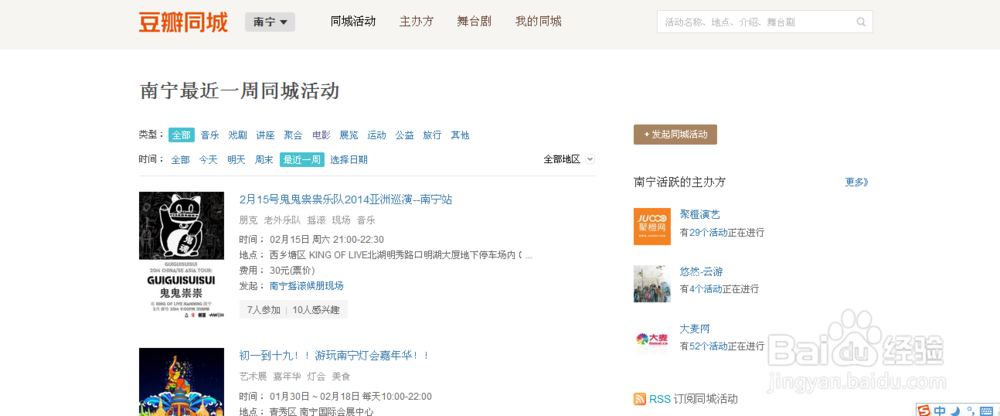Open the GUIGUISUISUI event poster thumbnail
The image size is (1000, 416).
[182, 255]
